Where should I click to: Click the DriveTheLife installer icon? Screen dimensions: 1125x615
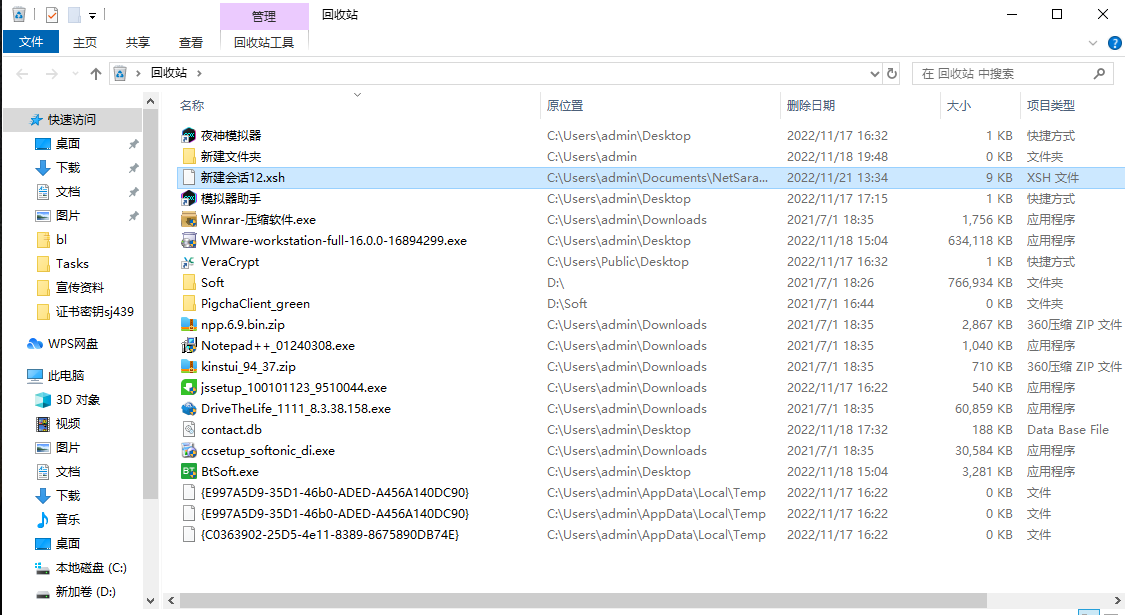(x=189, y=408)
